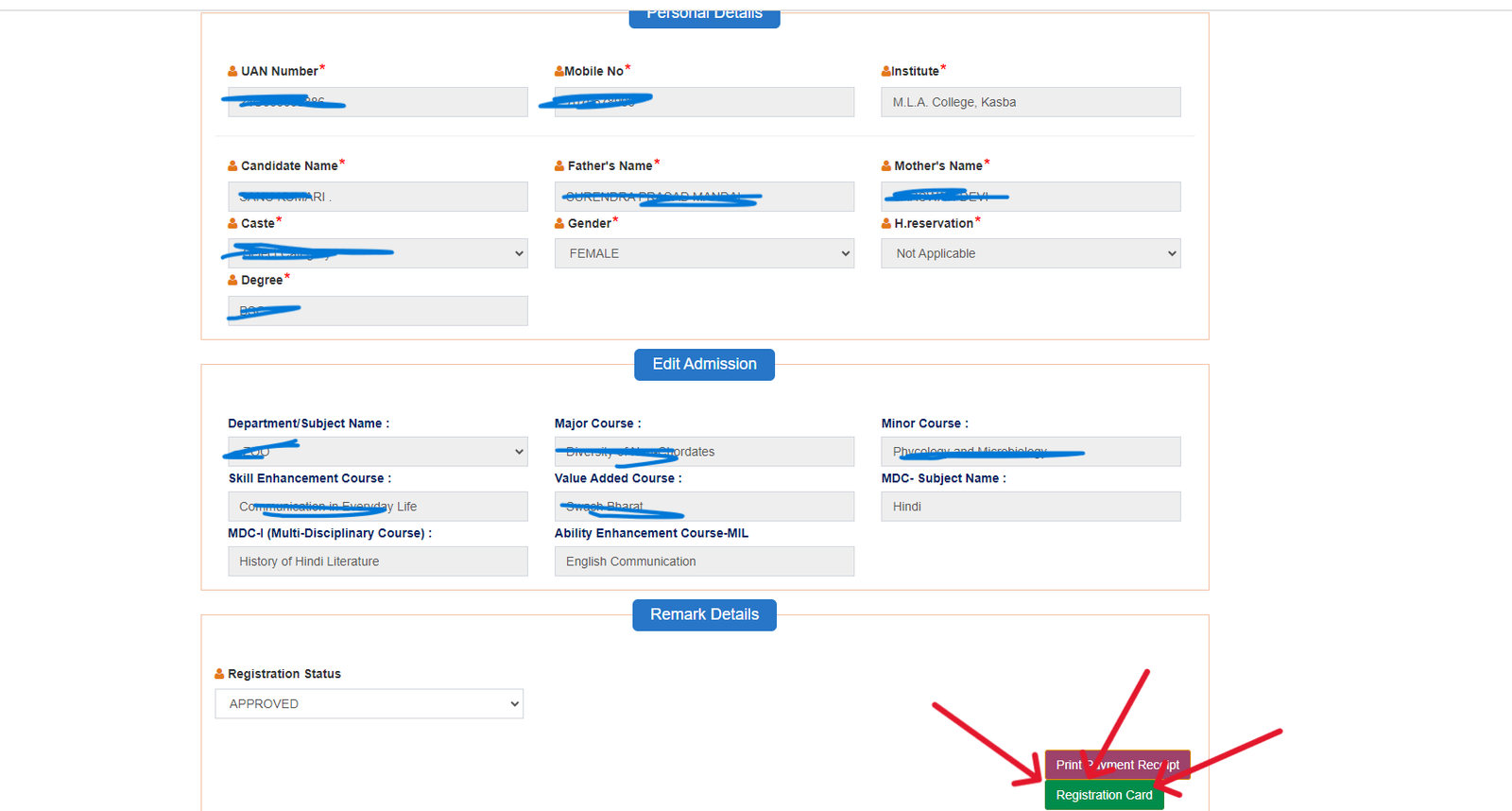This screenshot has width=1512, height=811.
Task: Click the UAN Number input field
Action: click(x=378, y=102)
